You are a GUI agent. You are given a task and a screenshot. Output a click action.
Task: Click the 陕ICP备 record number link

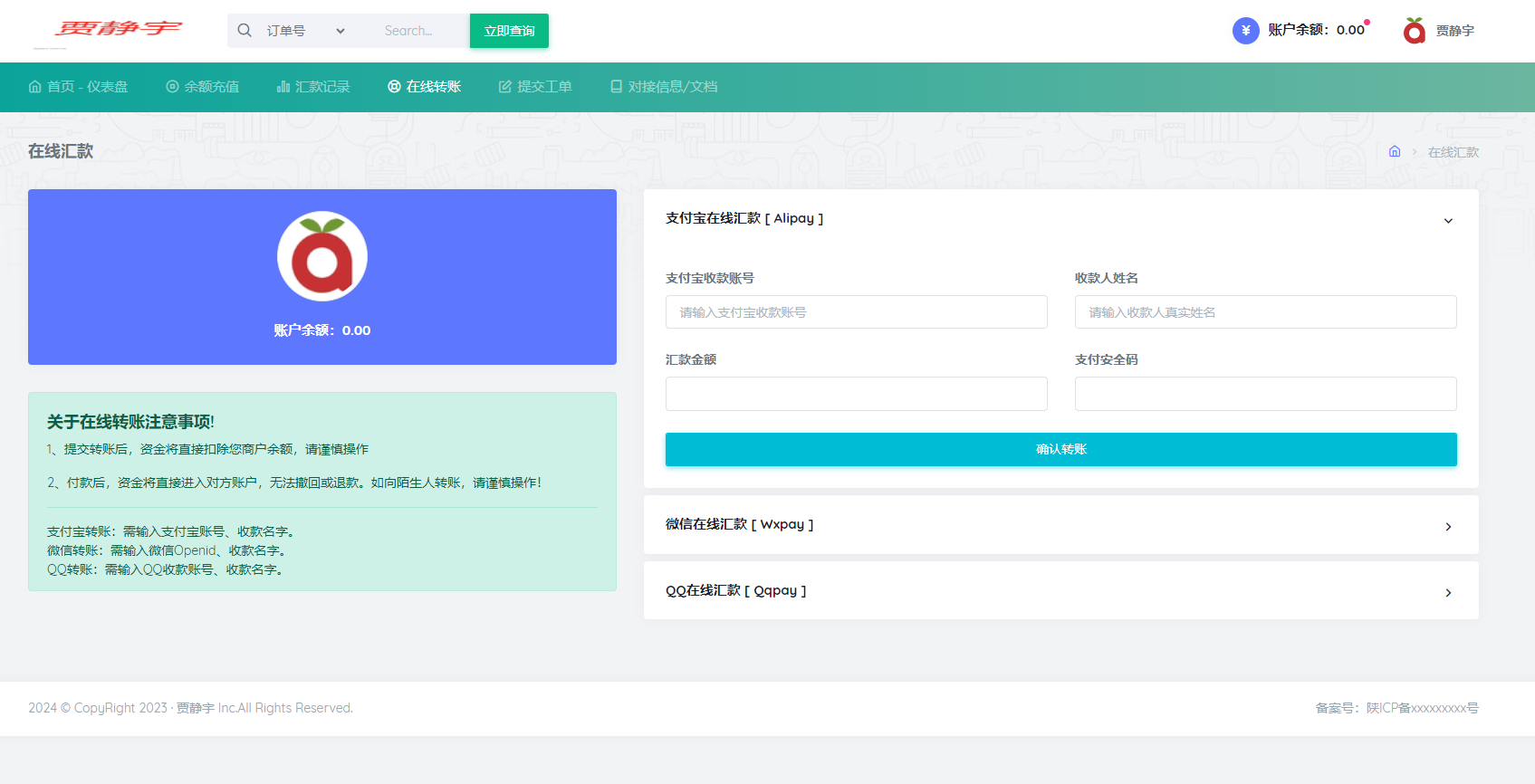(1423, 708)
